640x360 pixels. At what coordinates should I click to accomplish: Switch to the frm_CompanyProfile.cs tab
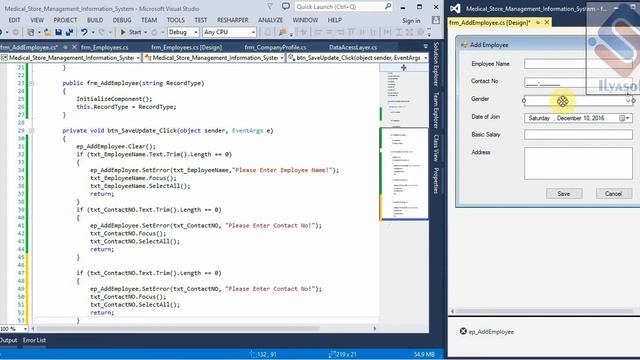tap(275, 47)
